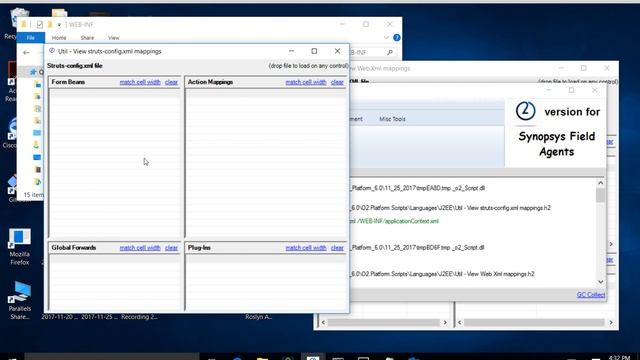Go back with the Explorer back arrow
The height and width of the screenshot is (360, 640).
(x=27, y=52)
